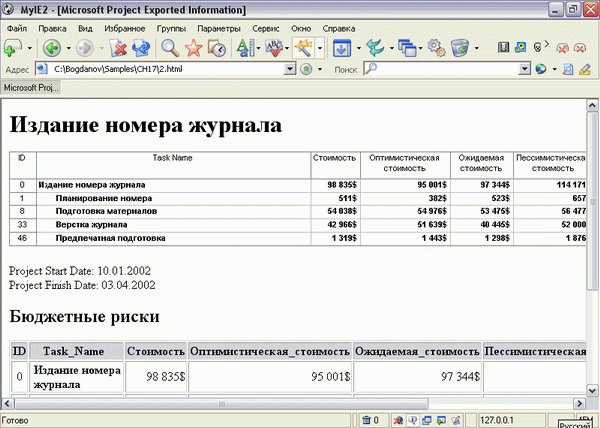Screen dimensions: 600x428
Task: Open the Окно menu
Action: click(301, 29)
